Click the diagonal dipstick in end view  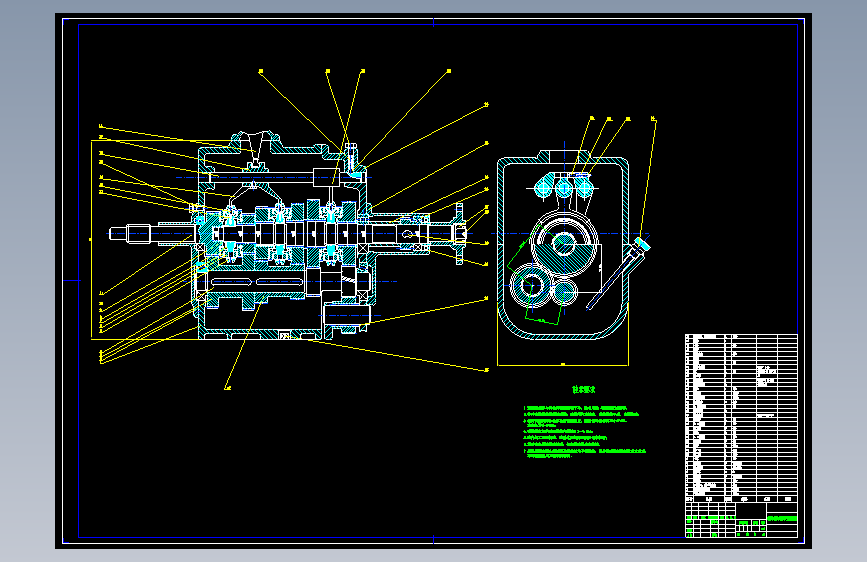[x=618, y=273]
